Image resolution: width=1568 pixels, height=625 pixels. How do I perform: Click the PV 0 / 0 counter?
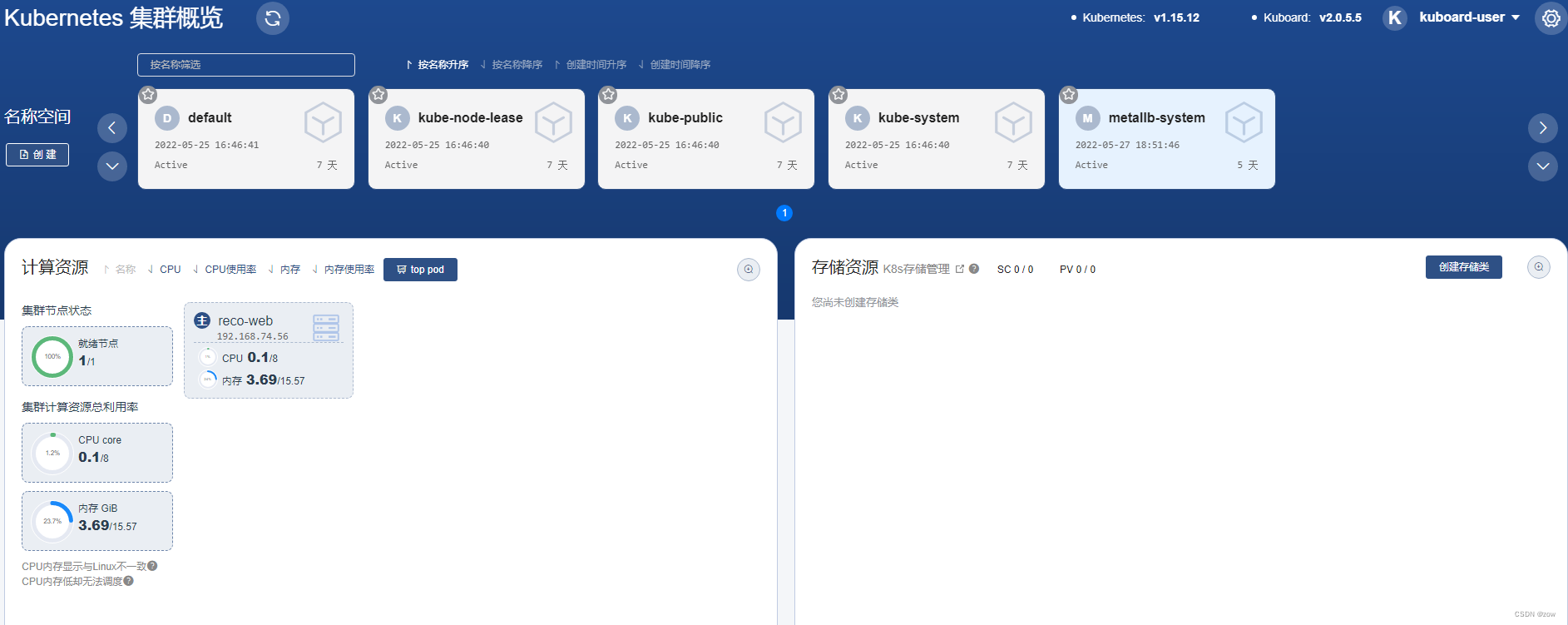tap(1077, 270)
